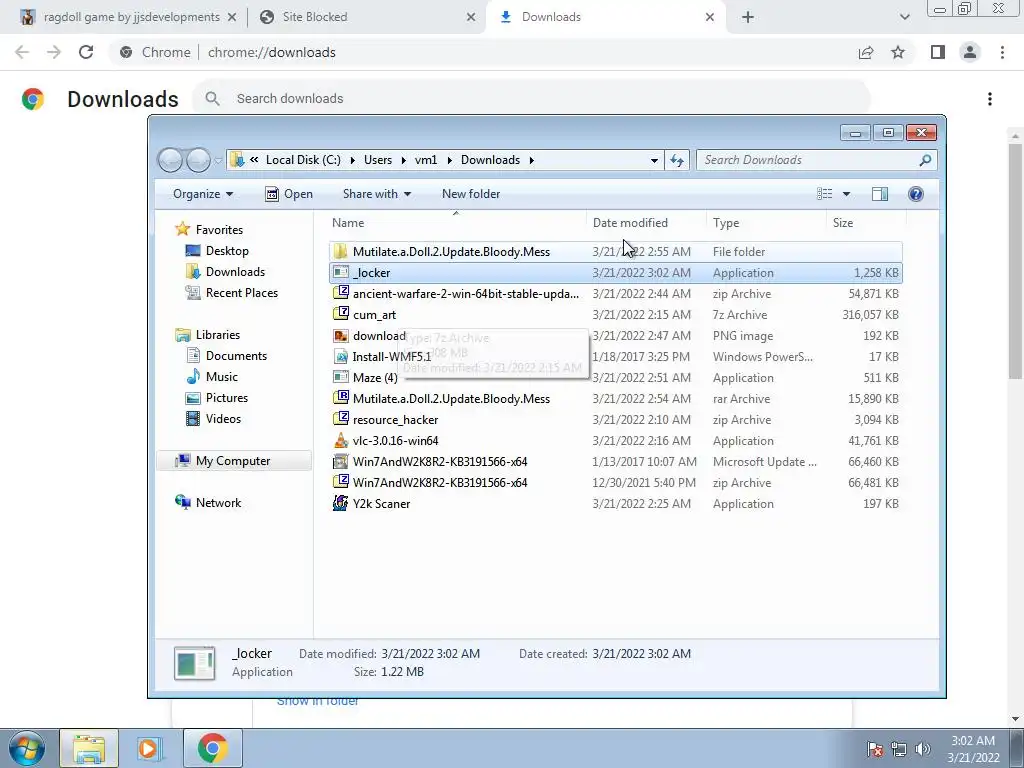The width and height of the screenshot is (1024, 768).
Task: Click the Explorer help question mark icon
Action: tap(916, 194)
